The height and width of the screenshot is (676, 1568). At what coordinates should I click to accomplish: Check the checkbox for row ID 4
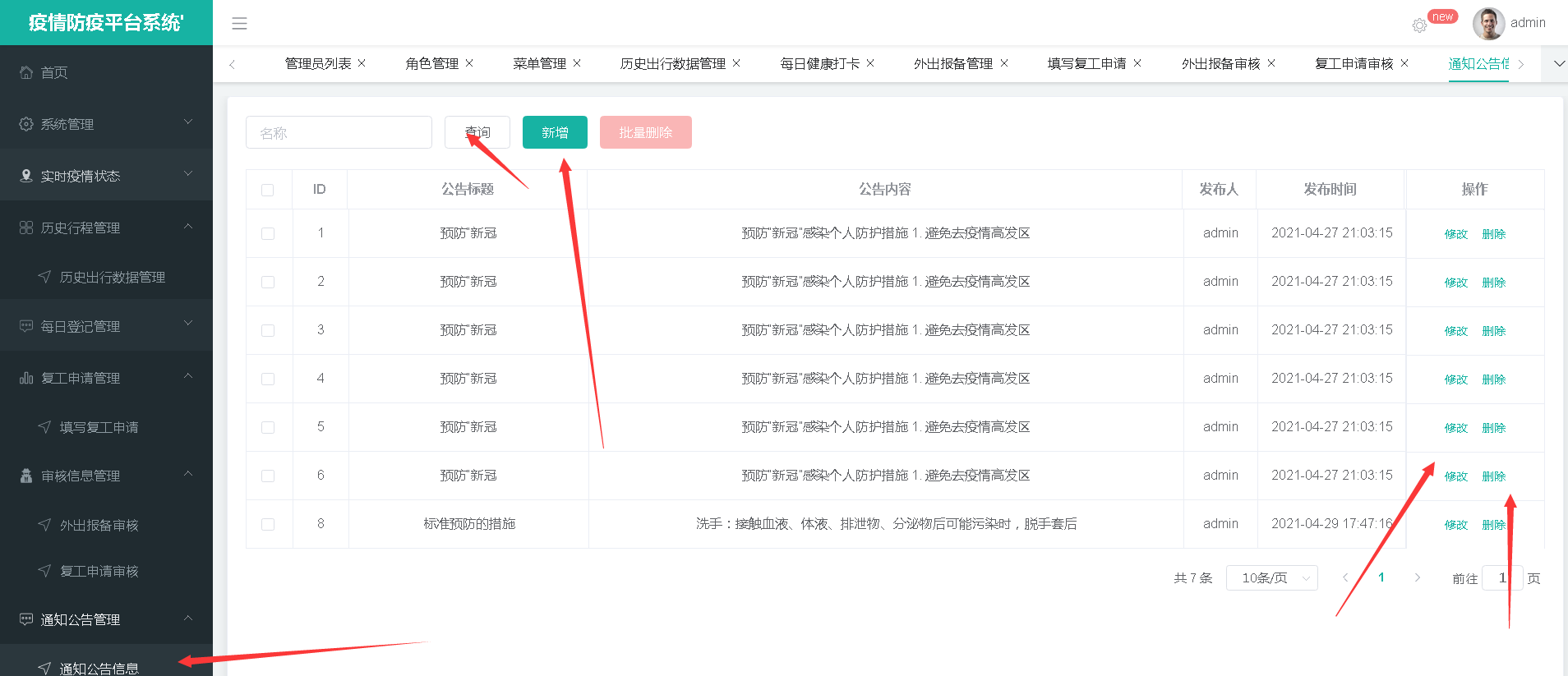click(268, 379)
